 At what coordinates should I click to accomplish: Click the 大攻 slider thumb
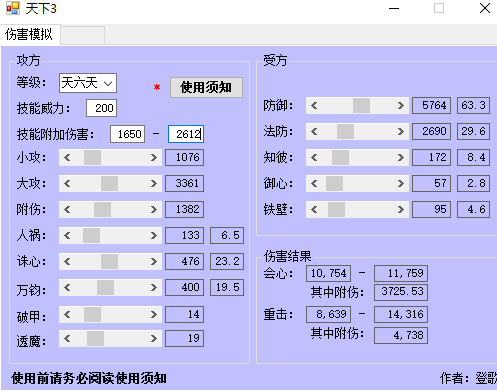109,183
